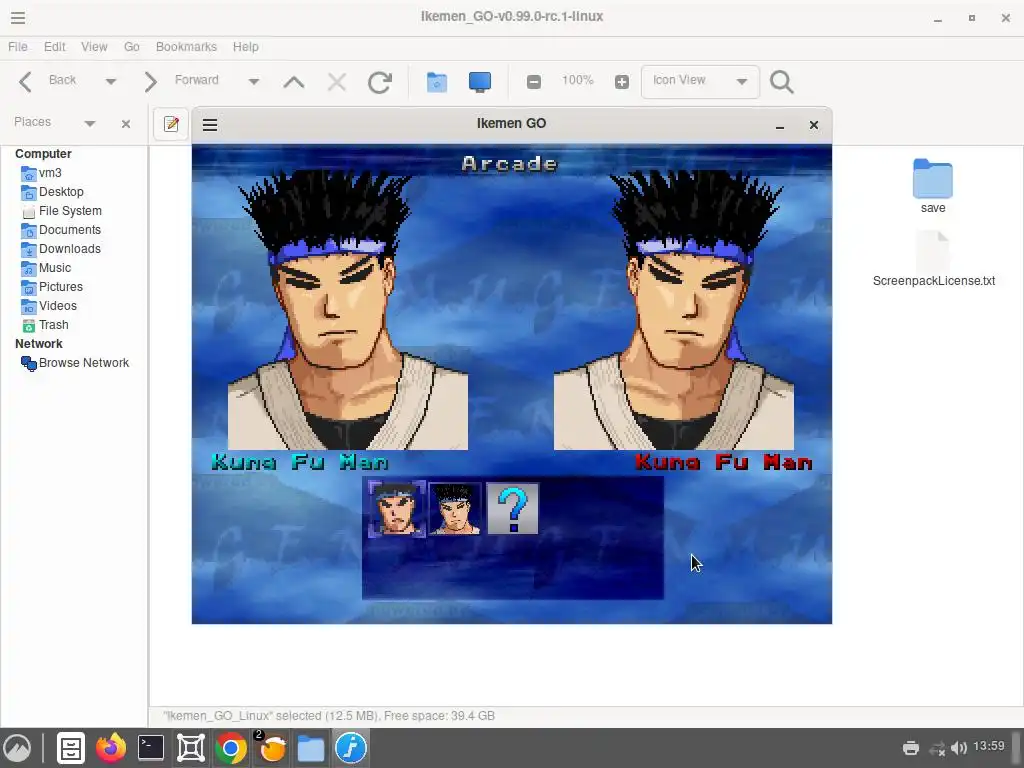
Task: Open the Help menu
Action: [246, 47]
